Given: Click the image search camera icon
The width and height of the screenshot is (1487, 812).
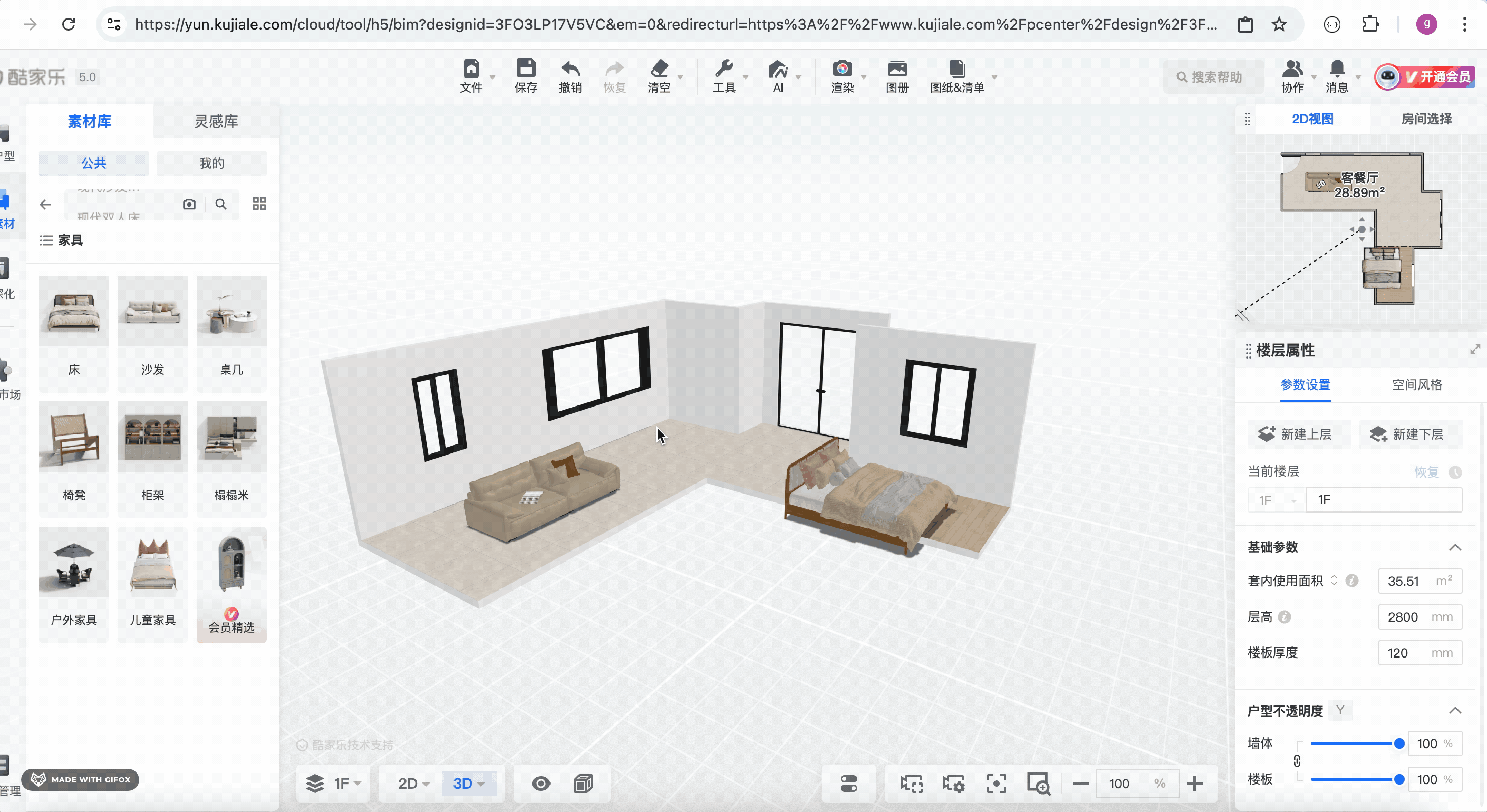Looking at the screenshot, I should [x=189, y=204].
